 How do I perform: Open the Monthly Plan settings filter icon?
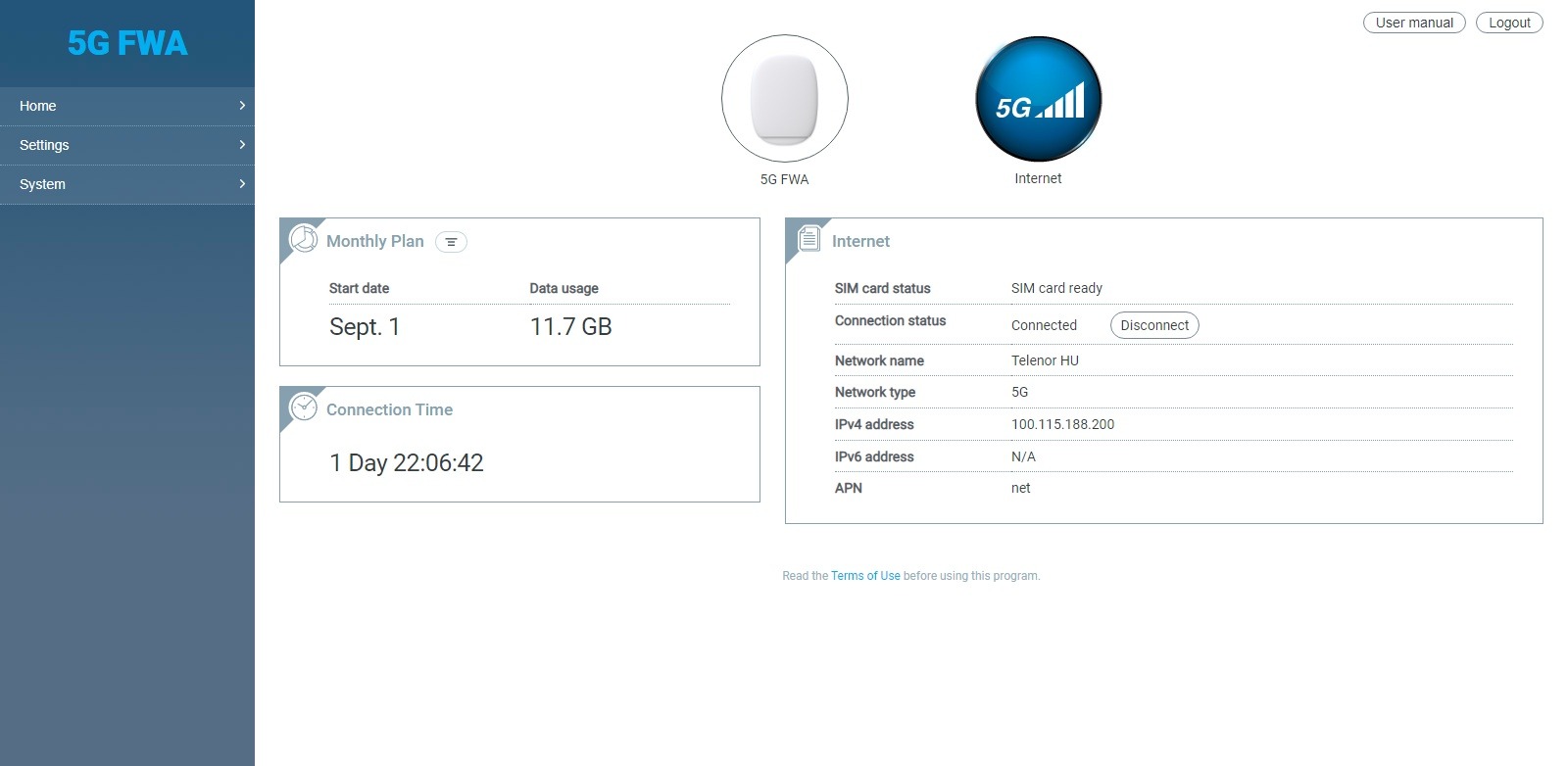451,242
